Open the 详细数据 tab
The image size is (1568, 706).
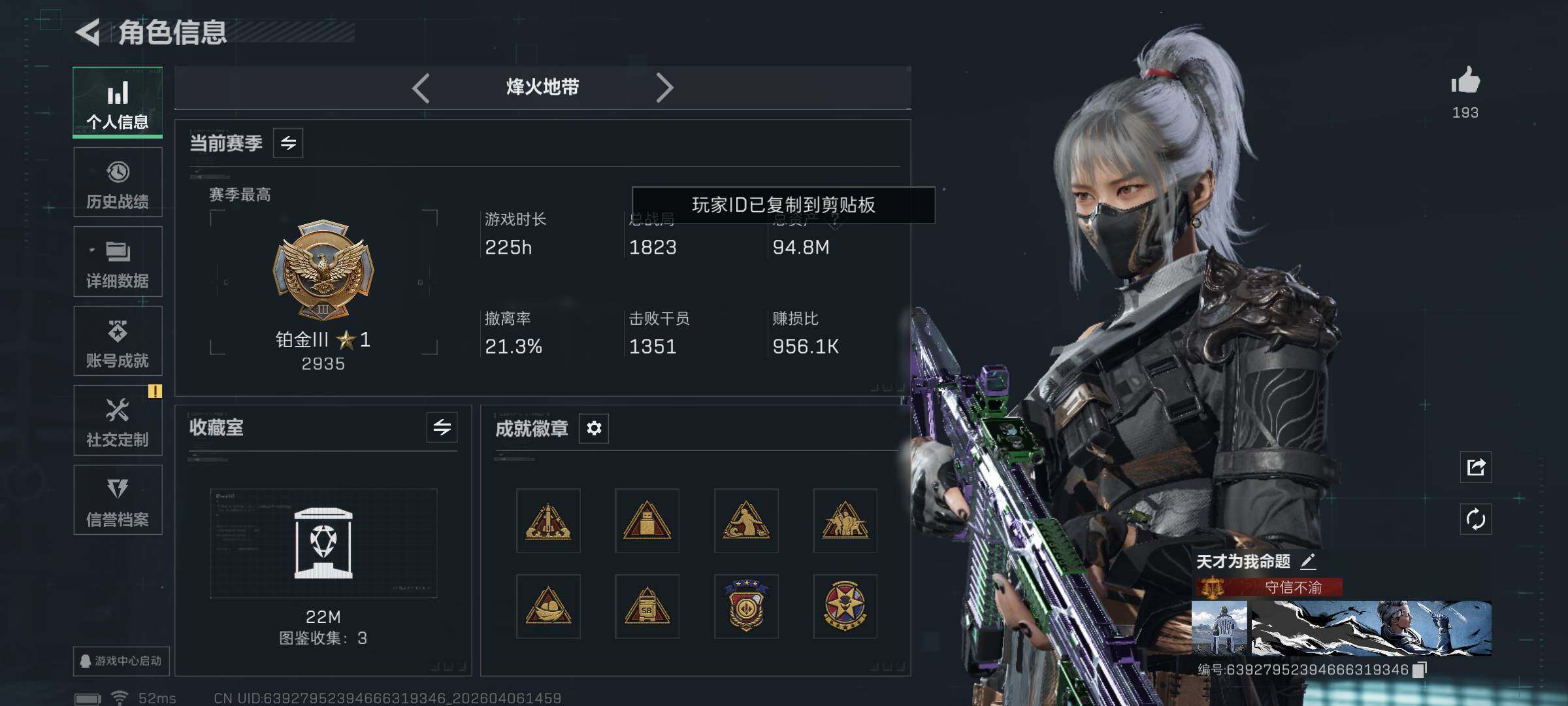click(x=118, y=261)
